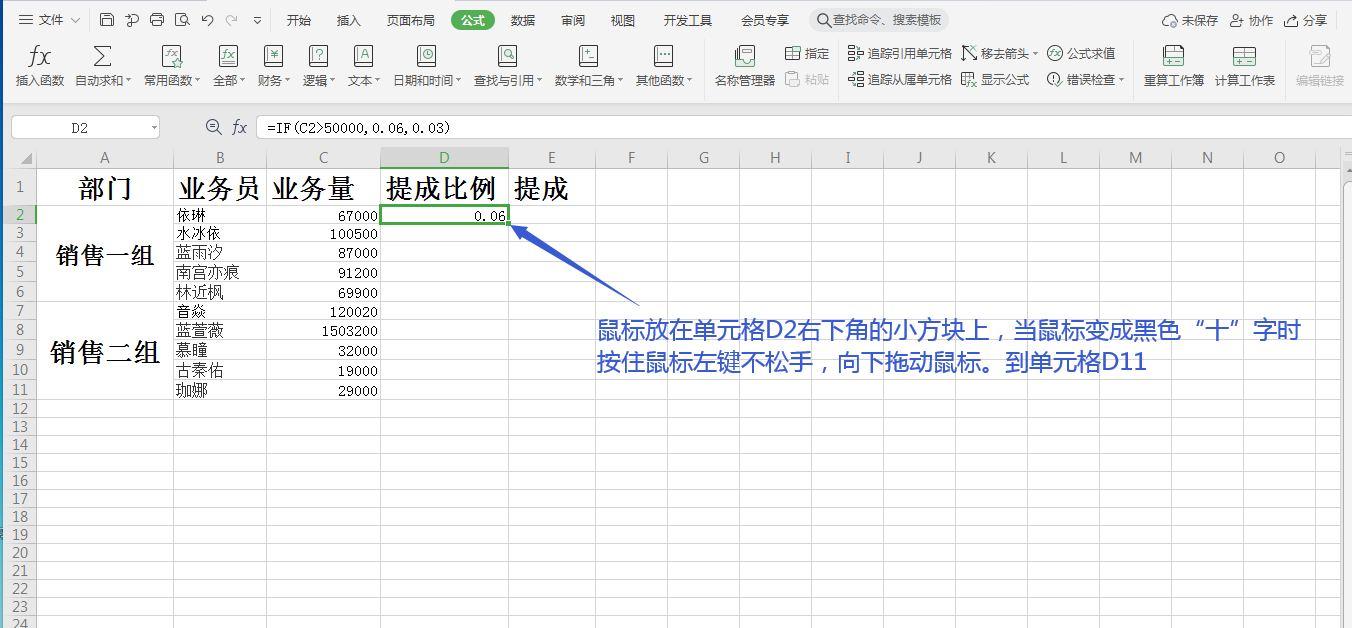
Task: Click the Financial (财务) functions icon
Action: coord(273,56)
